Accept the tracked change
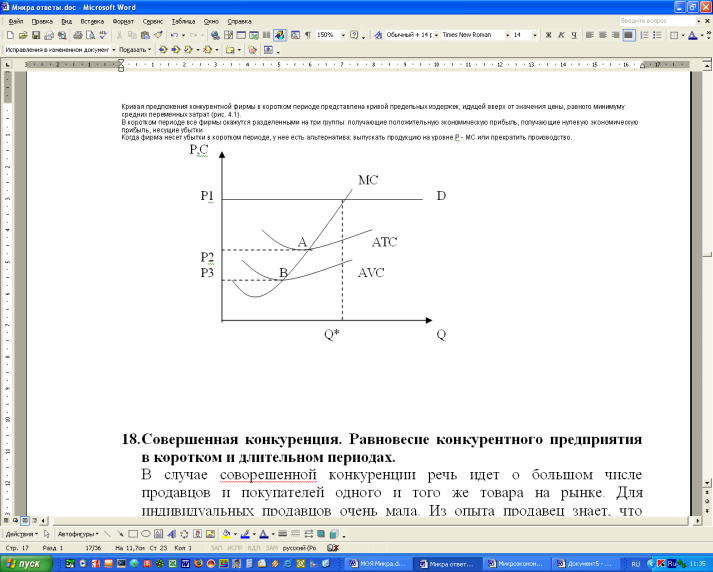 [x=188, y=50]
